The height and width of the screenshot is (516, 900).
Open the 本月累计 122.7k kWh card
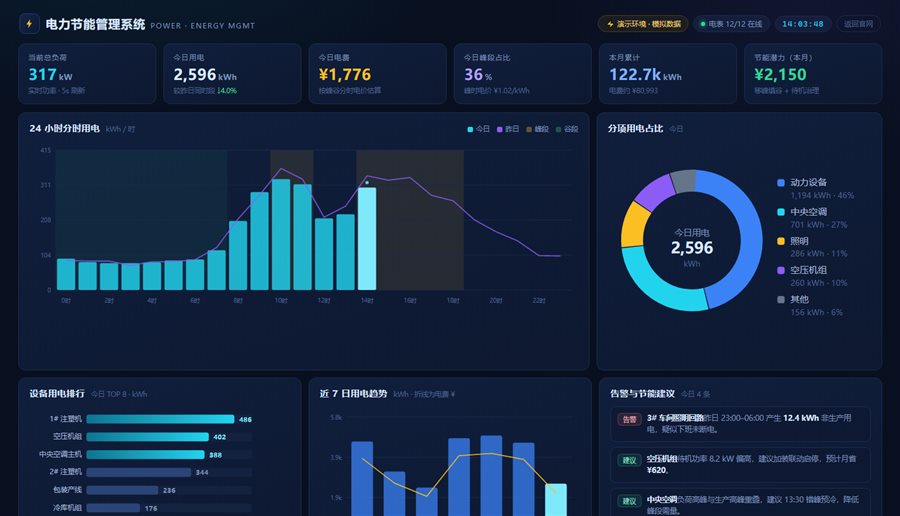pos(668,73)
